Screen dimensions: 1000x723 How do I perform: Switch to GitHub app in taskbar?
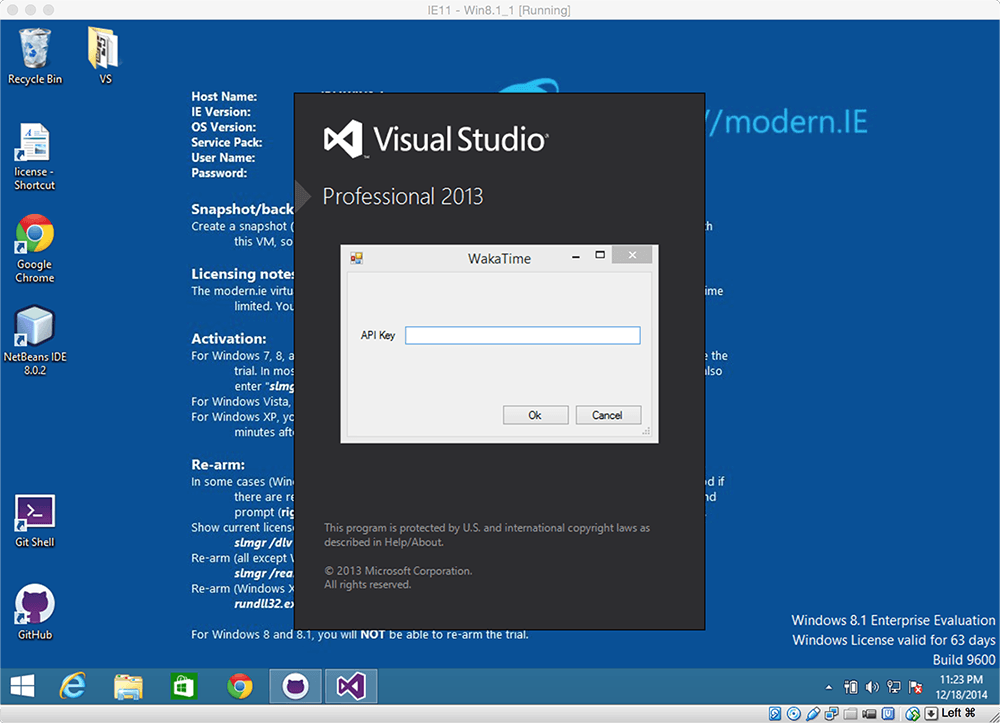pyautogui.click(x=295, y=686)
